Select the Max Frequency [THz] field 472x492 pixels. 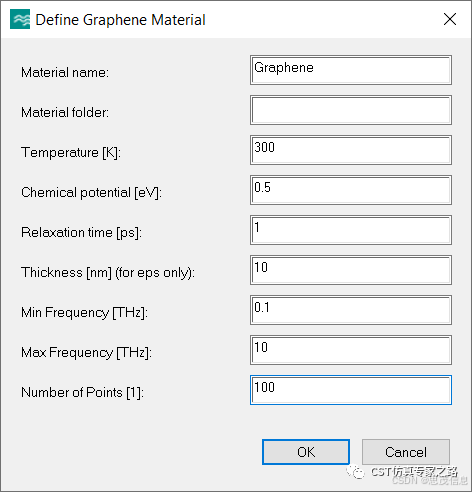351,350
